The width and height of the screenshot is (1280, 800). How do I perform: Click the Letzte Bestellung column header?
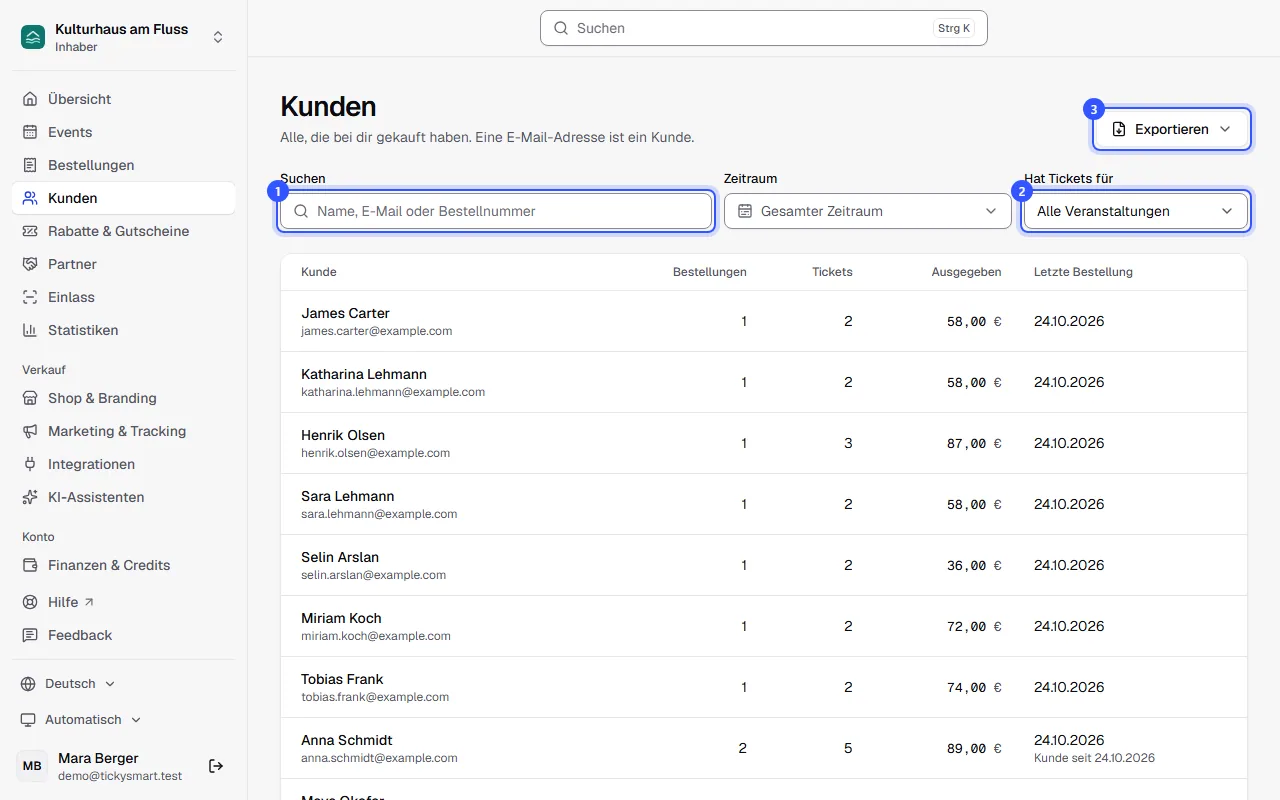(1083, 272)
